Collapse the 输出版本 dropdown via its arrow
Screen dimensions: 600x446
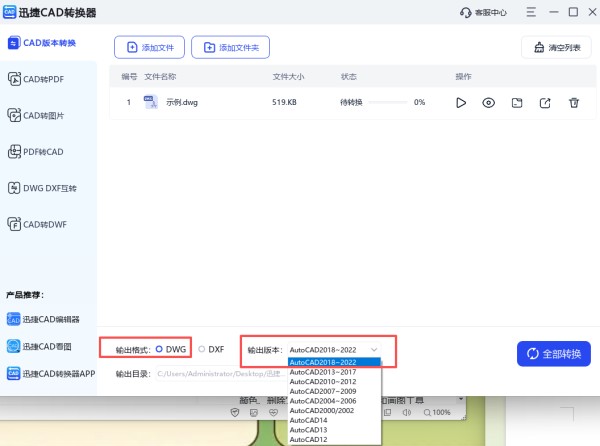point(374,349)
